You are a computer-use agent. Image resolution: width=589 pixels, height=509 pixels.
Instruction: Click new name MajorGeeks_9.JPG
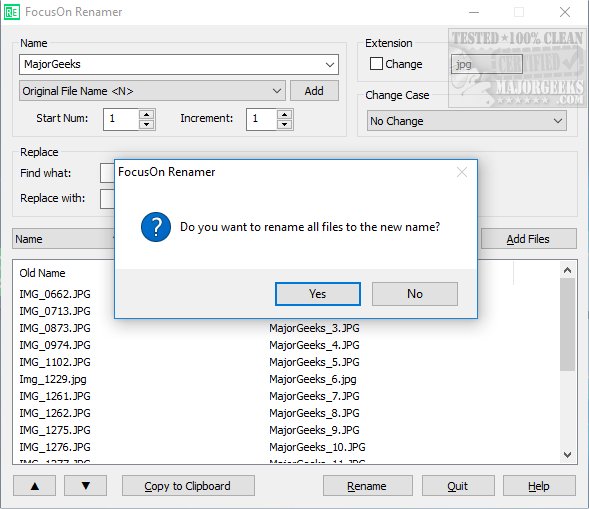tap(314, 430)
